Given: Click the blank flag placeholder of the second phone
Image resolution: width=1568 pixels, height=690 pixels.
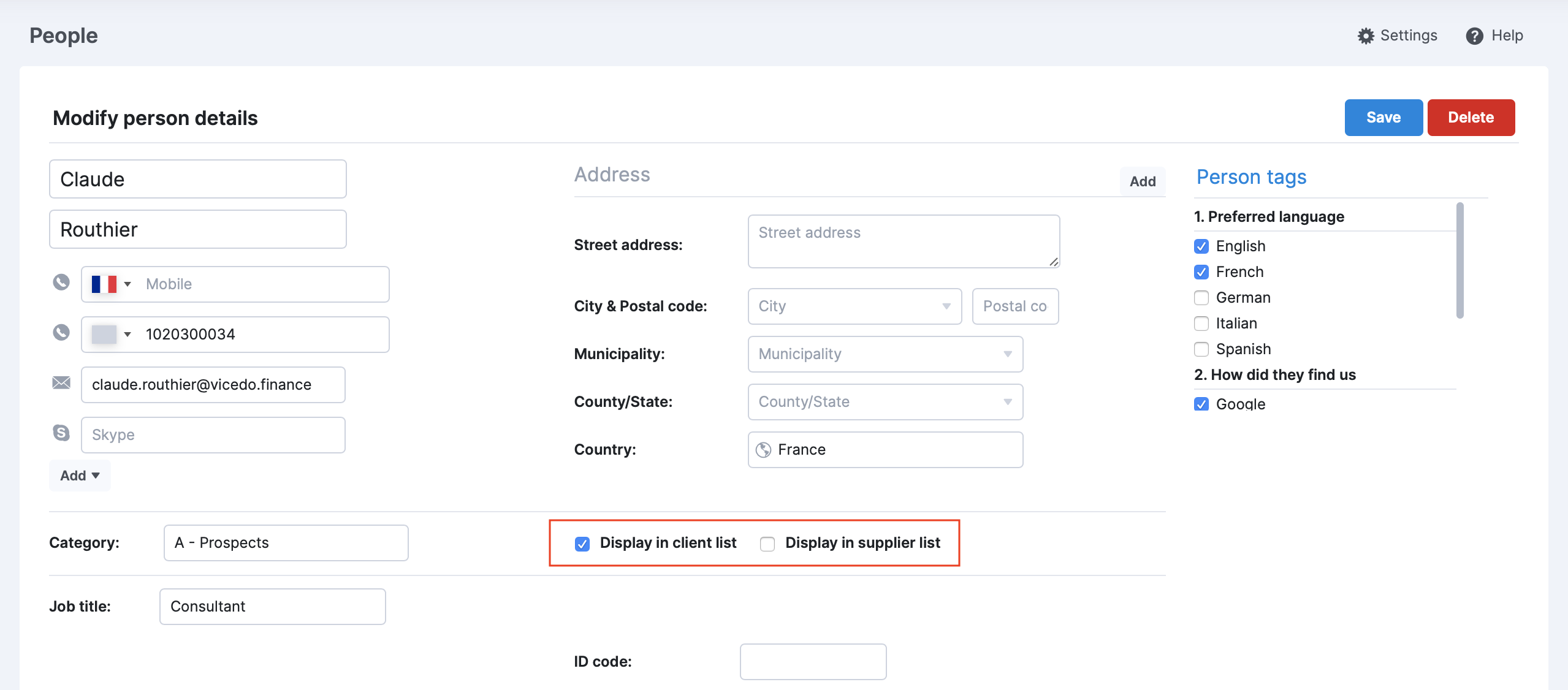Looking at the screenshot, I should point(104,335).
